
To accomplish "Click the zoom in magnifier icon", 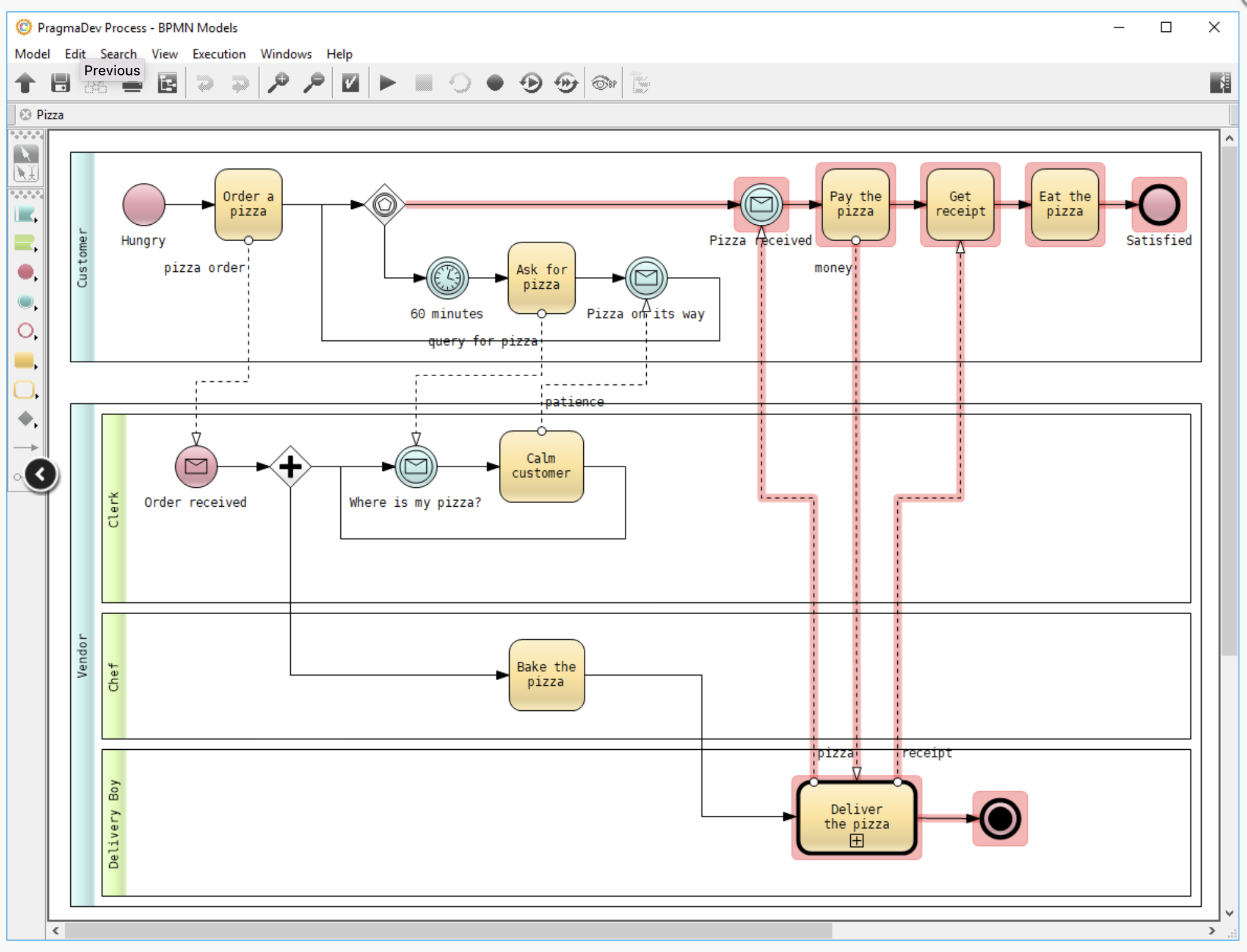I will point(278,83).
